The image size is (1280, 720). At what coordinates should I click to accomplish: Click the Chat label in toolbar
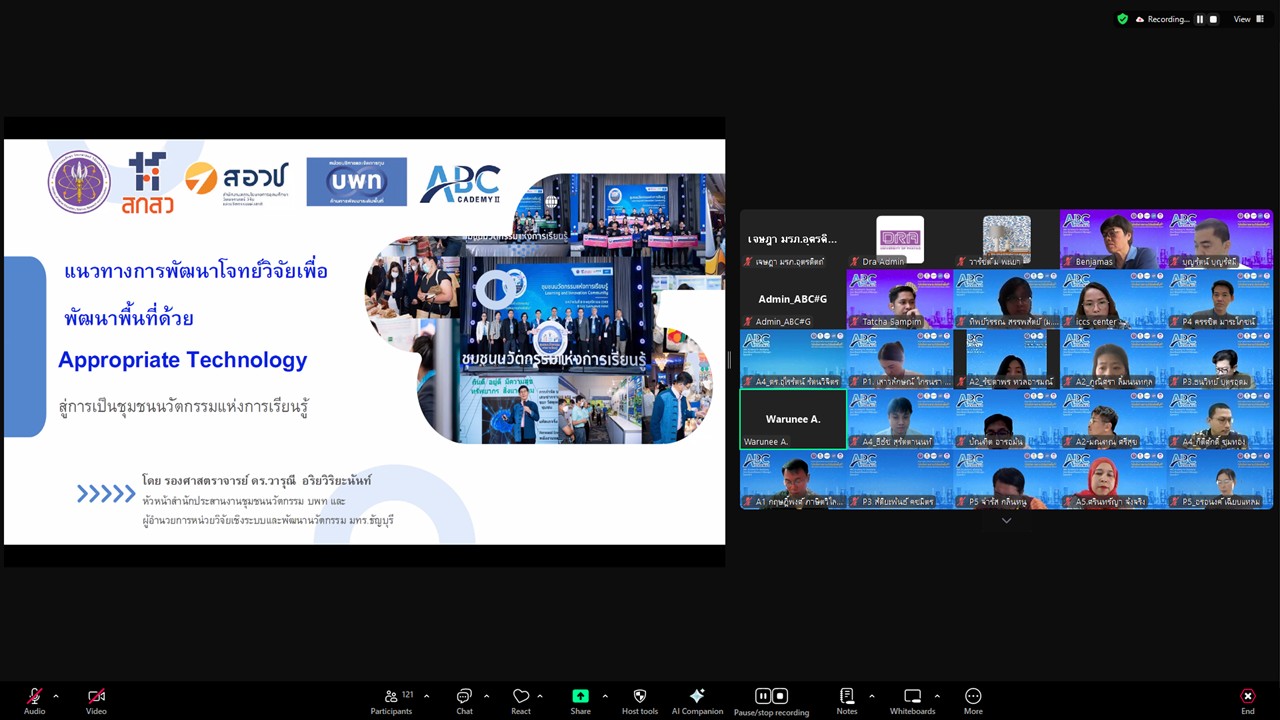[x=464, y=711]
